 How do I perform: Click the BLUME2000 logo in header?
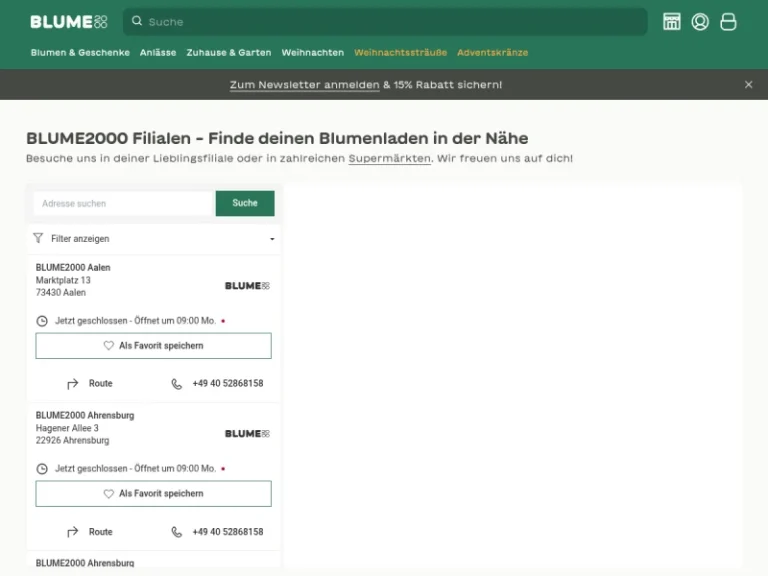pos(68,22)
